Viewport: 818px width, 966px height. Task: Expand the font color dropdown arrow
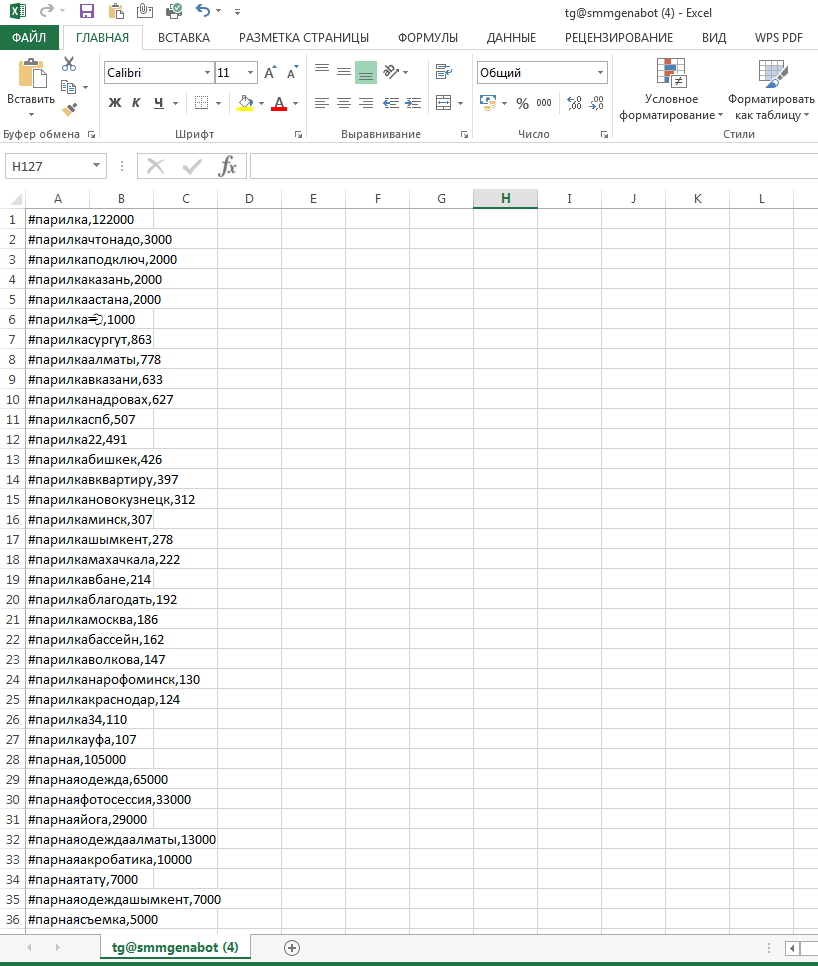(x=296, y=104)
